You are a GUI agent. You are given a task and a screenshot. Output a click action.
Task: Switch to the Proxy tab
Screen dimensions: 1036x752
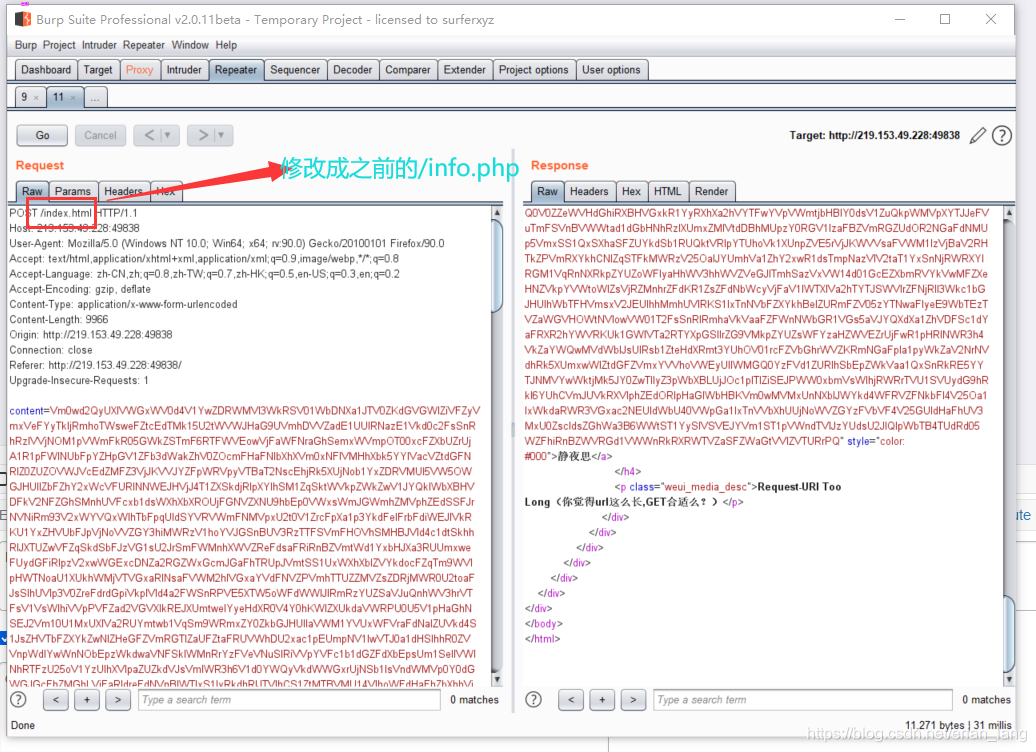(x=139, y=70)
